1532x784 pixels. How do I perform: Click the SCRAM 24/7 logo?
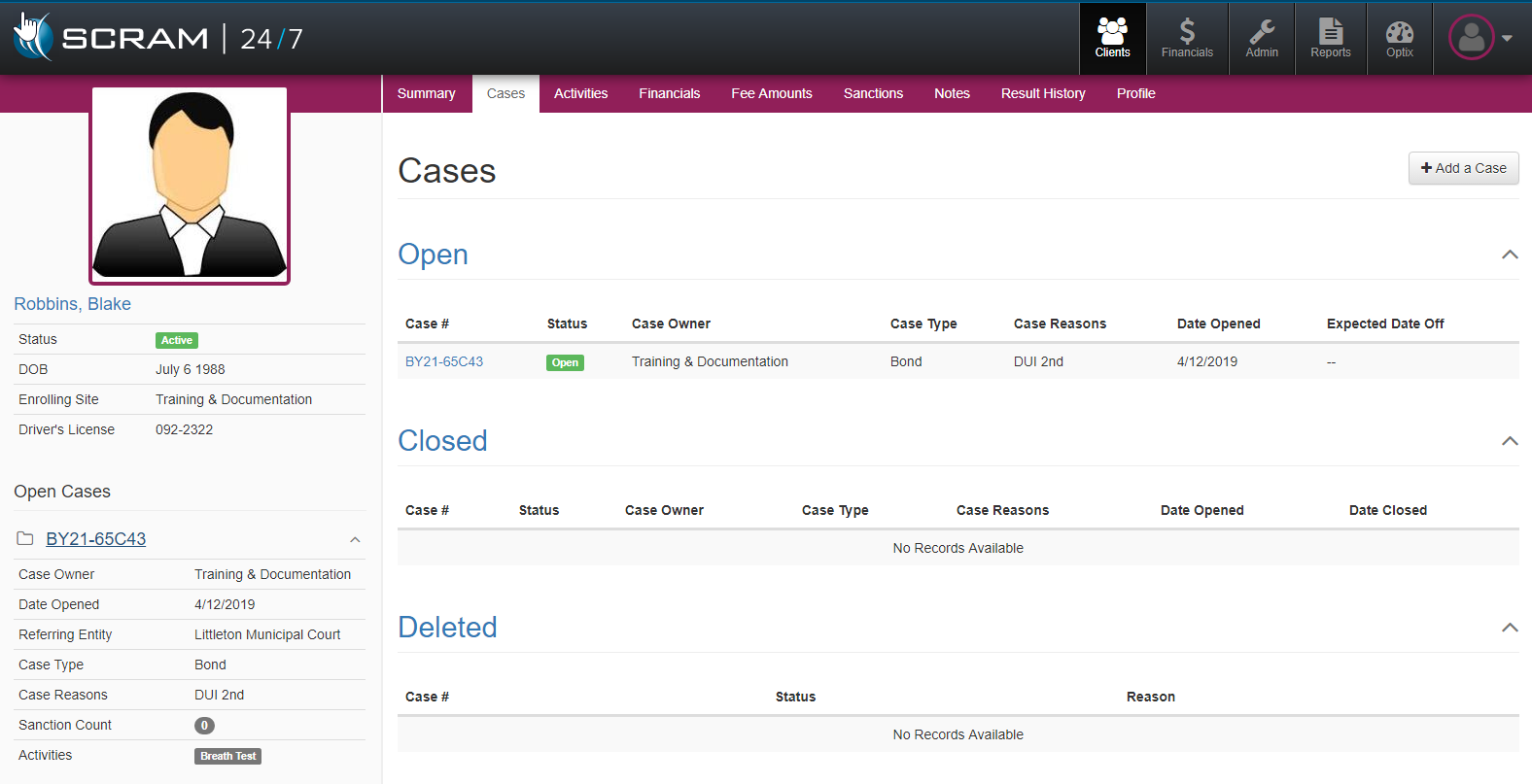tap(158, 38)
